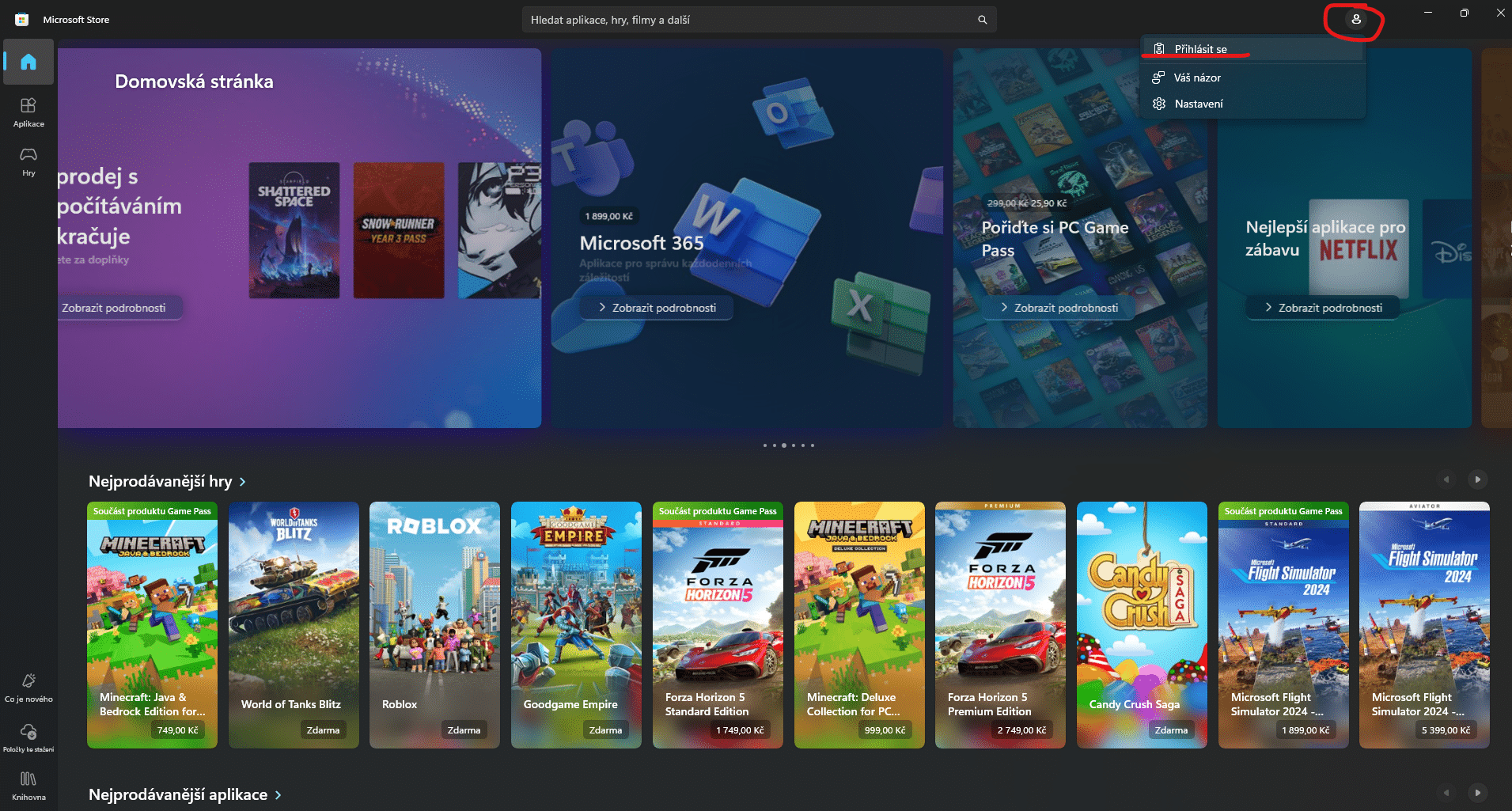This screenshot has width=1512, height=811.
Task: Open the Aplikace section in sidebar
Action: (28, 112)
